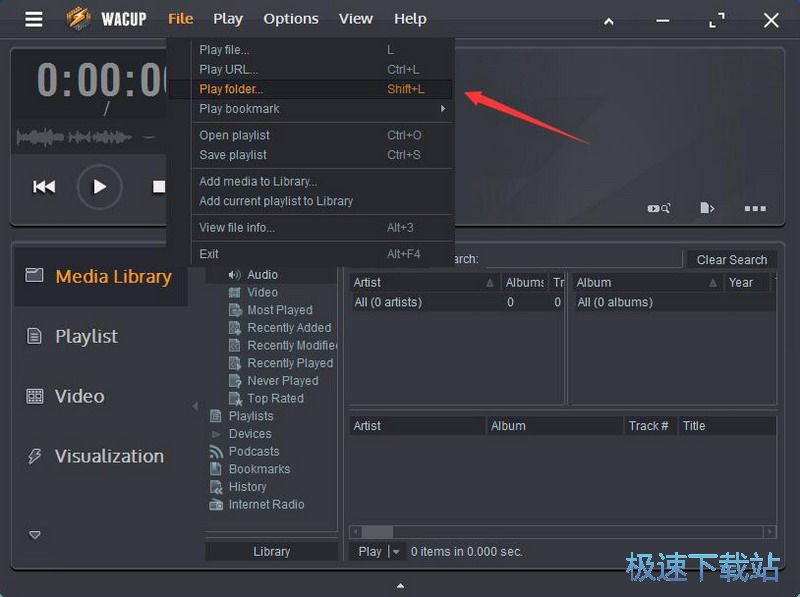Jump to previous track

click(44, 186)
